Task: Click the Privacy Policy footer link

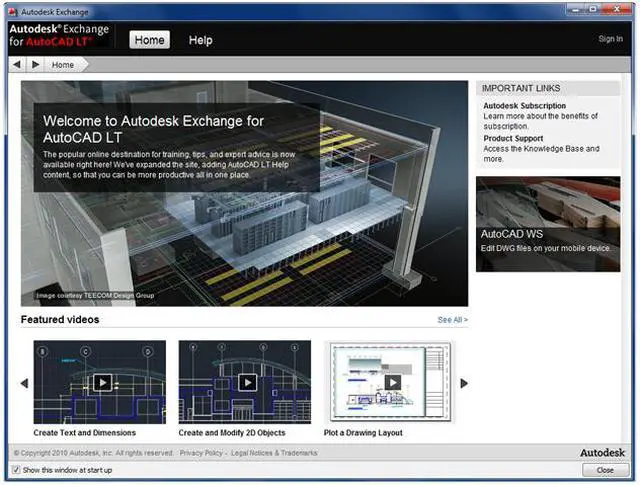Action: pyautogui.click(x=201, y=453)
